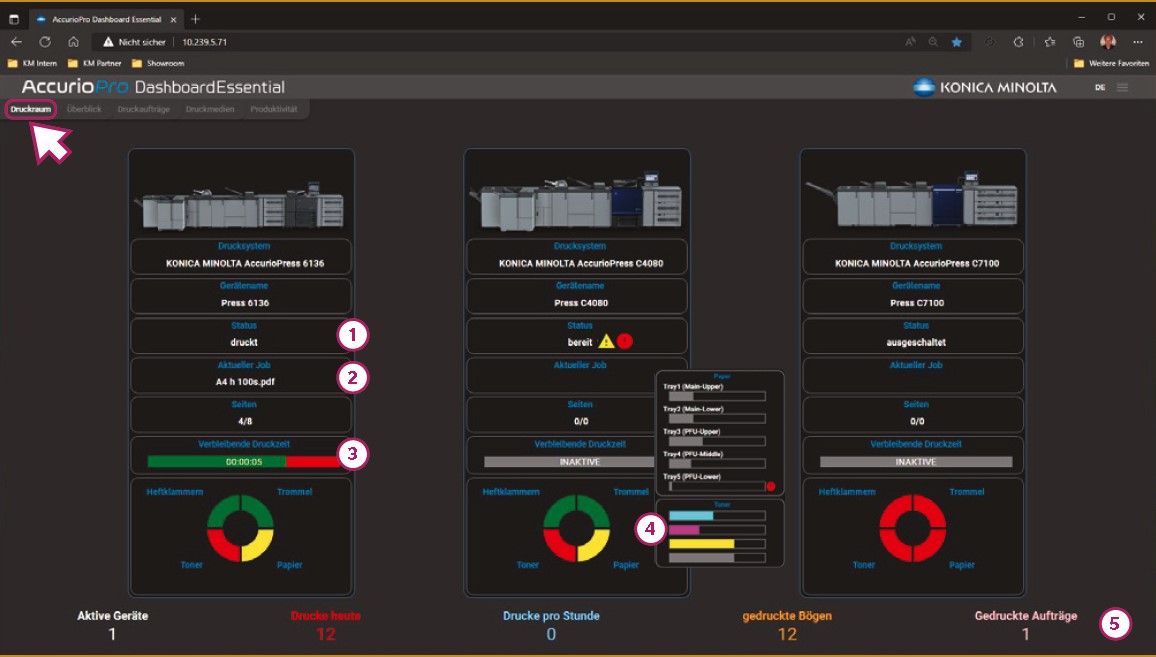Click the device name 'Press 6136'
Image resolution: width=1156 pixels, height=657 pixels.
click(x=245, y=303)
